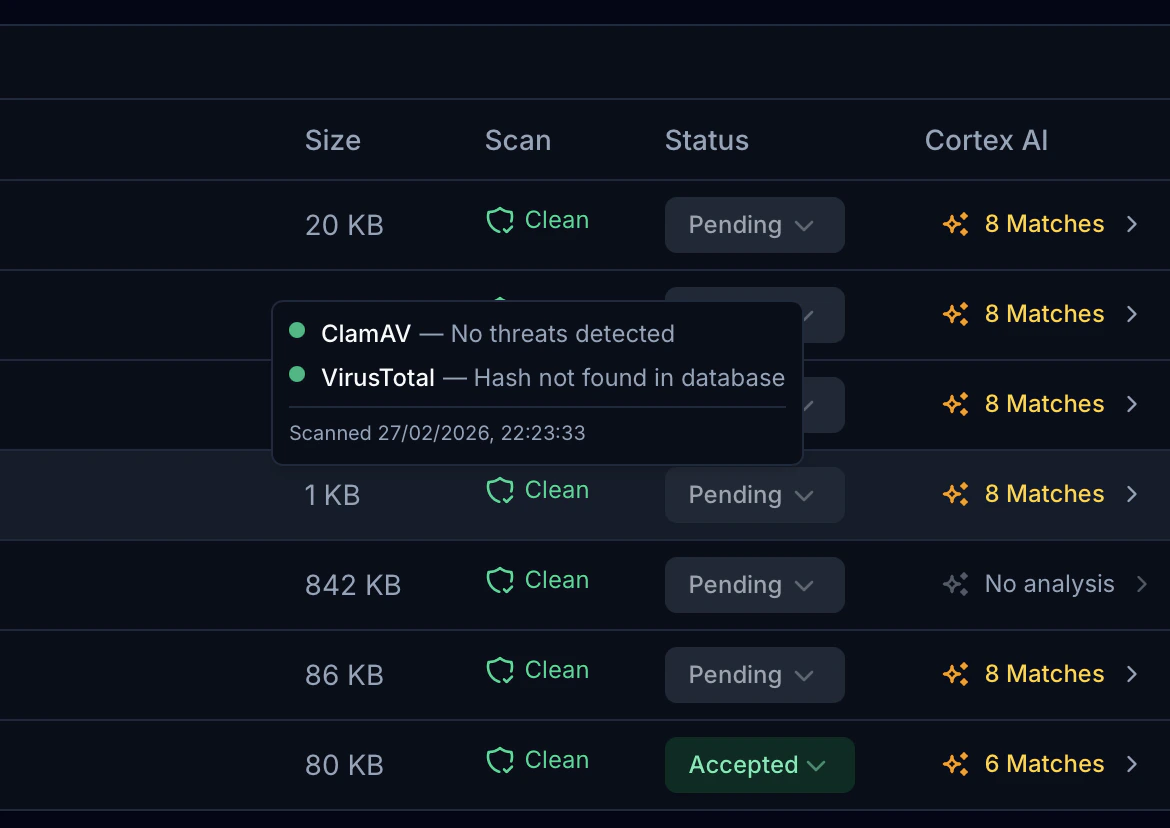Click the Clean shield icon on 20 KB row

point(500,220)
